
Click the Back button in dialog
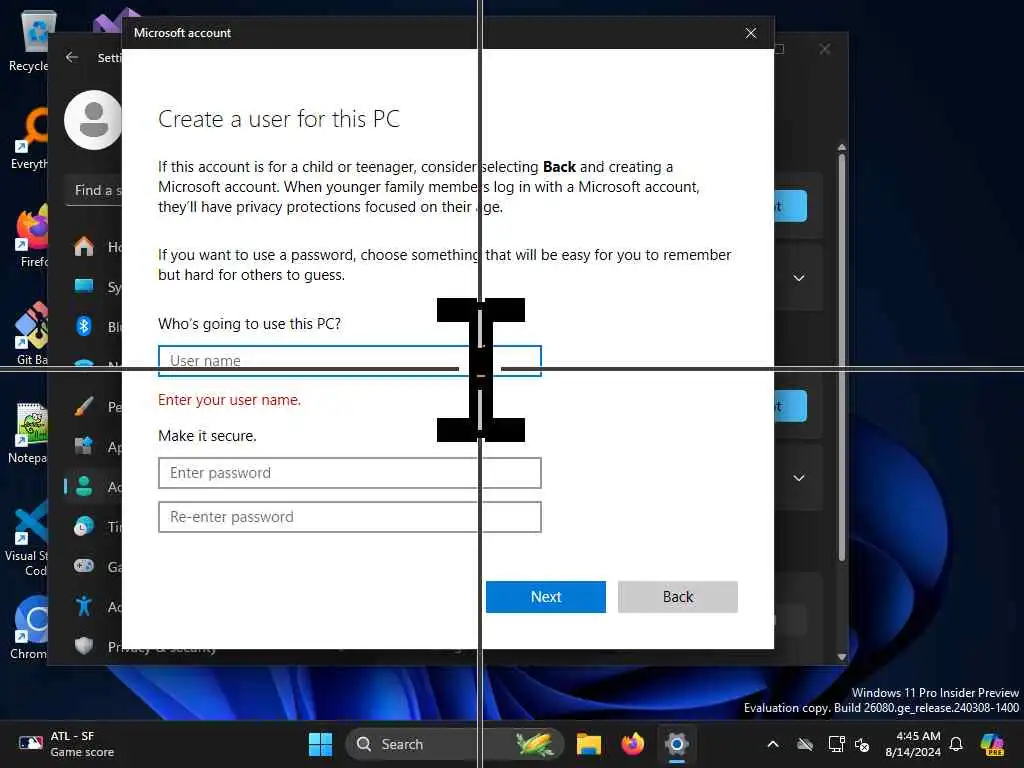678,597
